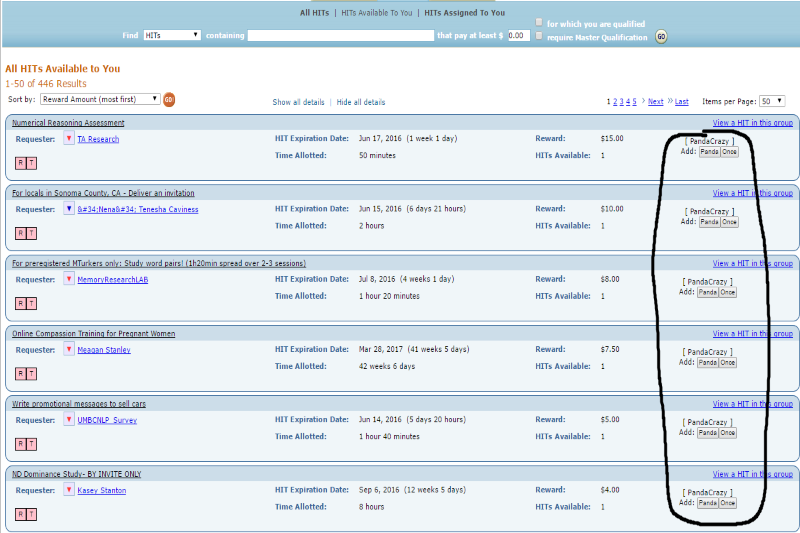
Task: Open the HITs Assigned To You tab
Action: tap(464, 13)
